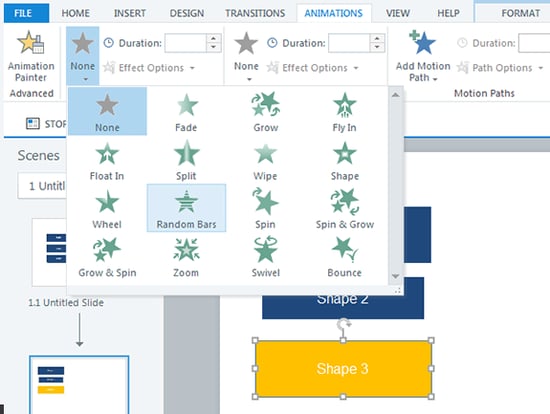Apply the Fly In animation
This screenshot has width=550, height=414.
[344, 112]
